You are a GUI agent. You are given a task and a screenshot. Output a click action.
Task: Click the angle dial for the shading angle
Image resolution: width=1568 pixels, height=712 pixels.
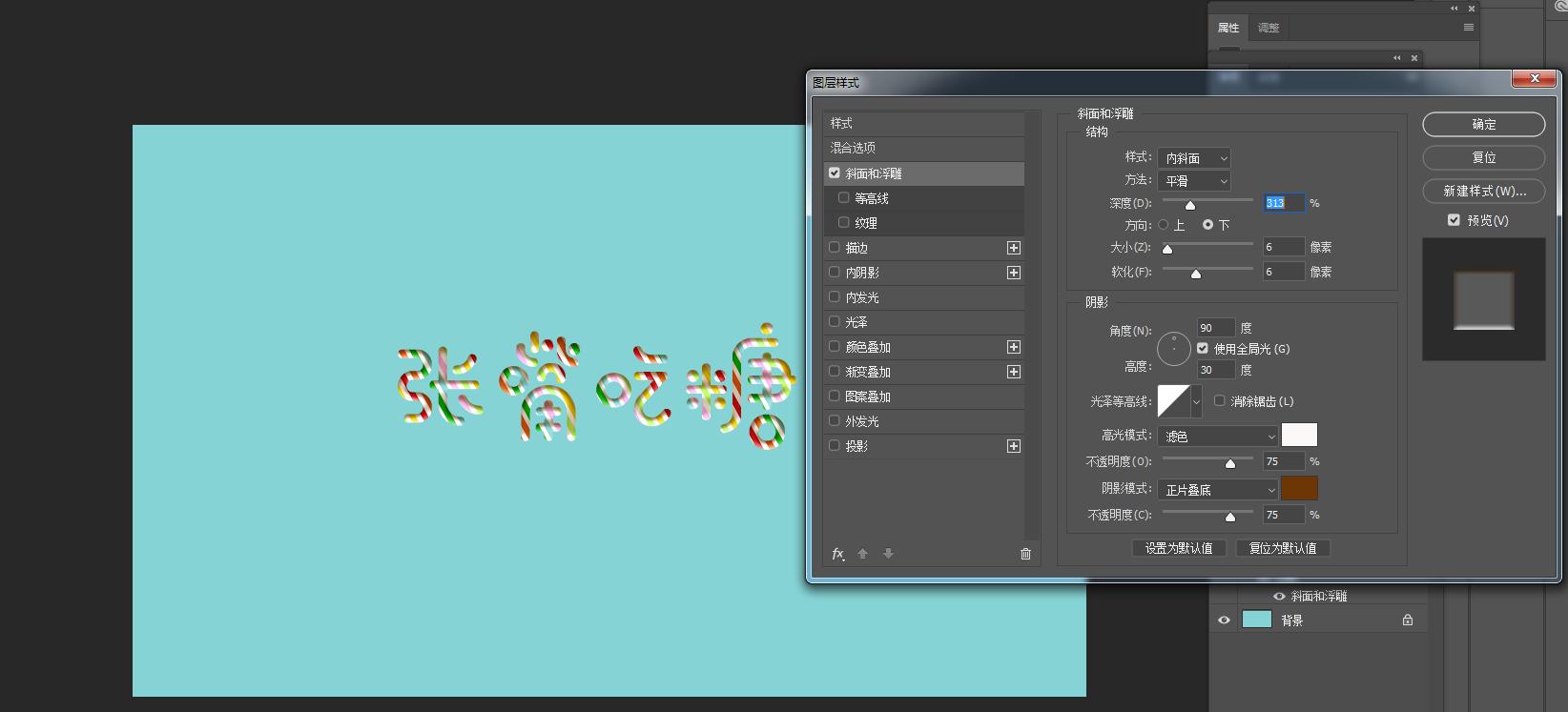pos(1174,349)
